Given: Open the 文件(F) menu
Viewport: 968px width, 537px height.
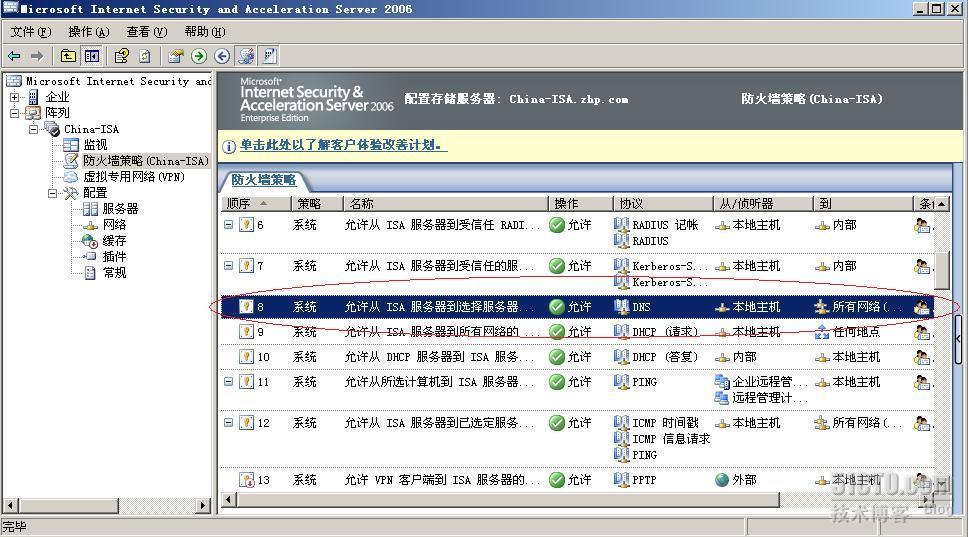Looking at the screenshot, I should (30, 31).
